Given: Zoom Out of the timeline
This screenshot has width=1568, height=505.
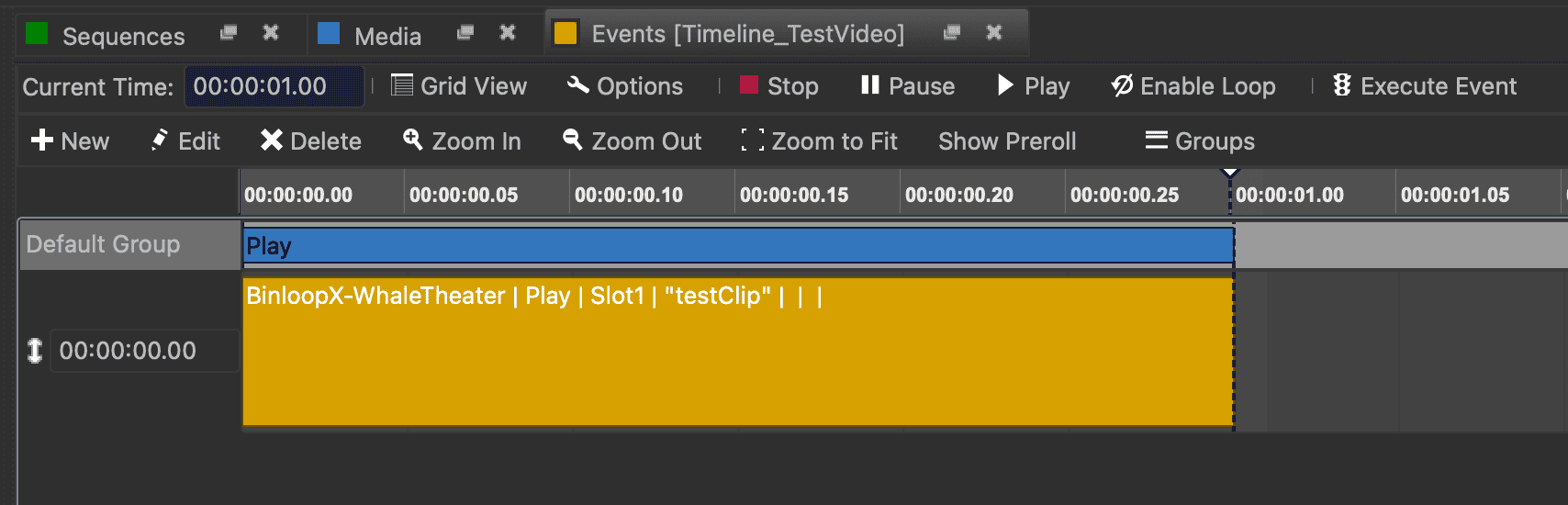Looking at the screenshot, I should pyautogui.click(x=632, y=141).
